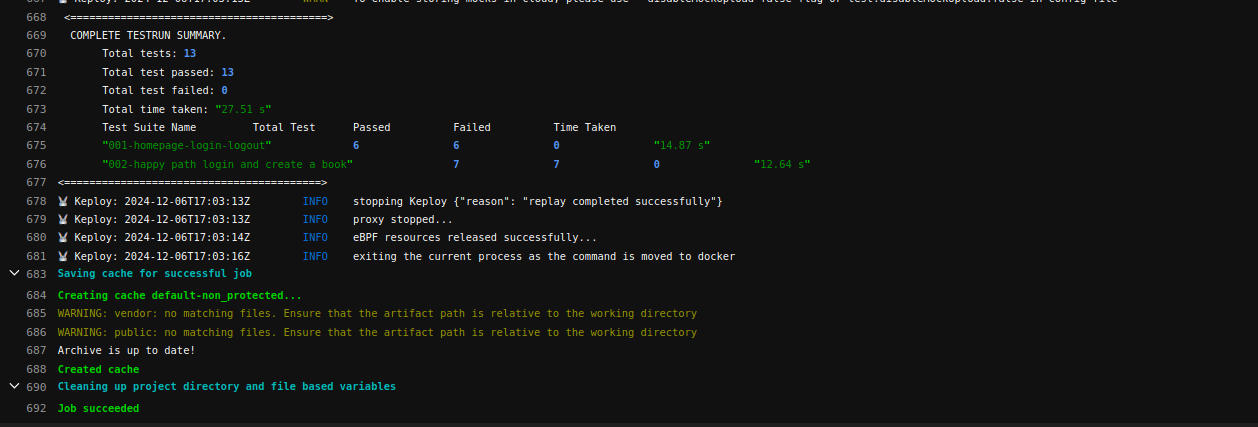Screen dimensions: 1258x427
Task: Select line number 683
Action: [x=37, y=274]
